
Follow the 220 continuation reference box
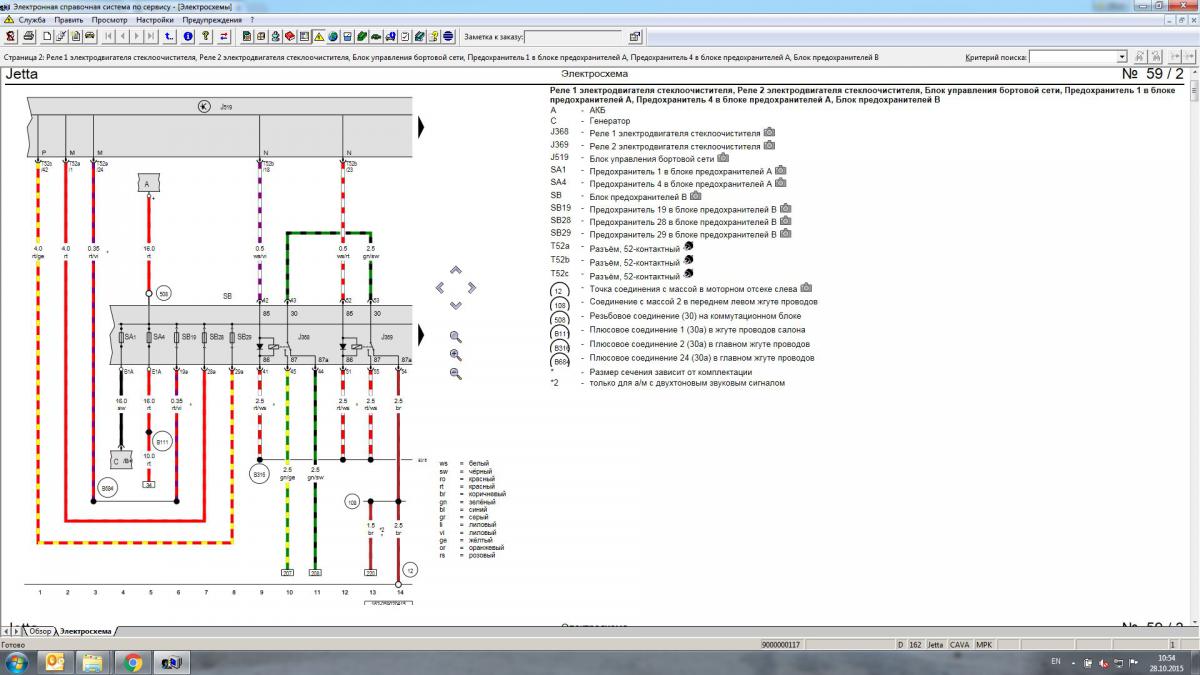click(x=371, y=573)
